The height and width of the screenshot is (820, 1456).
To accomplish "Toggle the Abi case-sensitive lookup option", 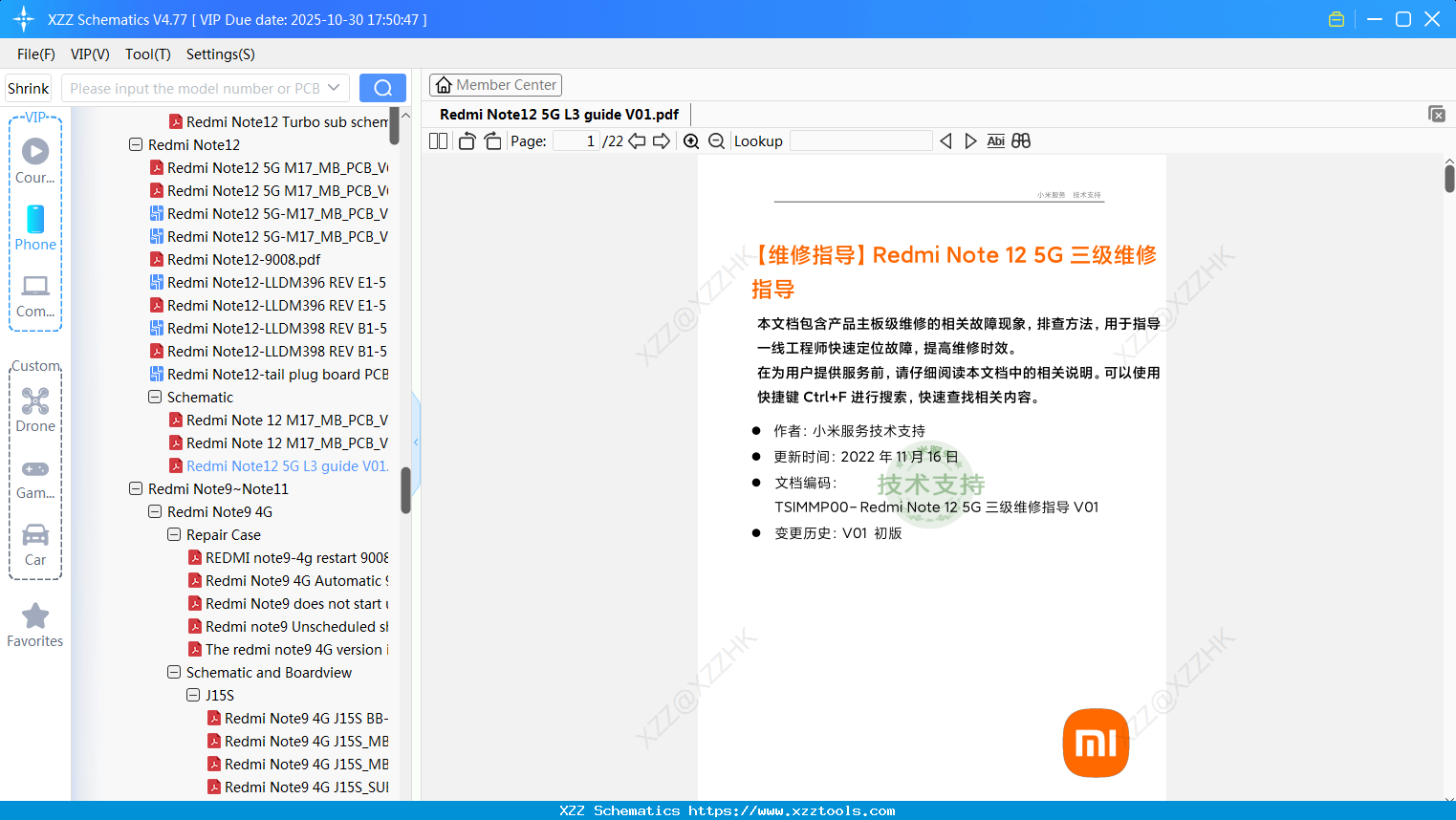I will click(995, 140).
